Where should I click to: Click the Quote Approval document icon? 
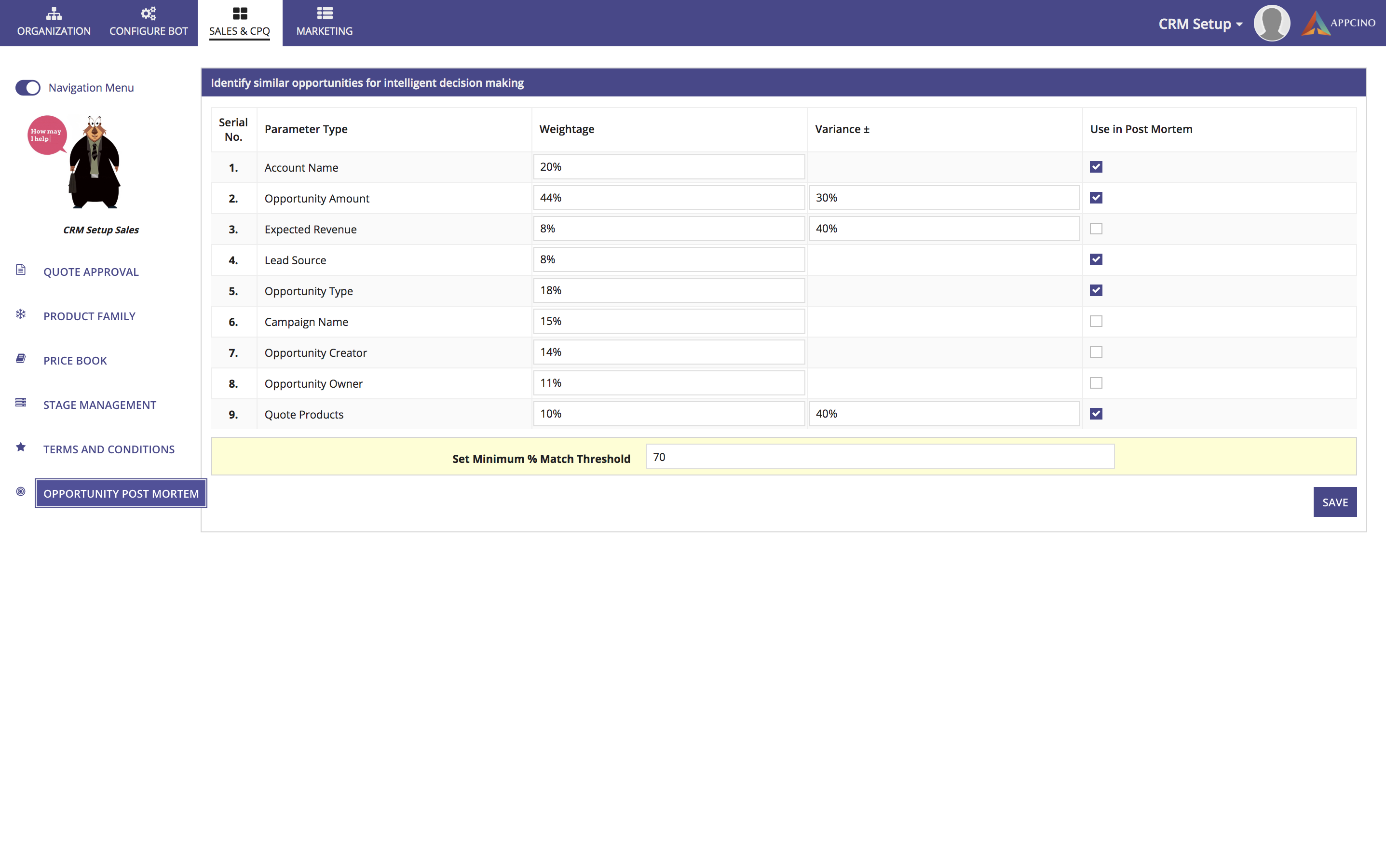pyautogui.click(x=20, y=270)
